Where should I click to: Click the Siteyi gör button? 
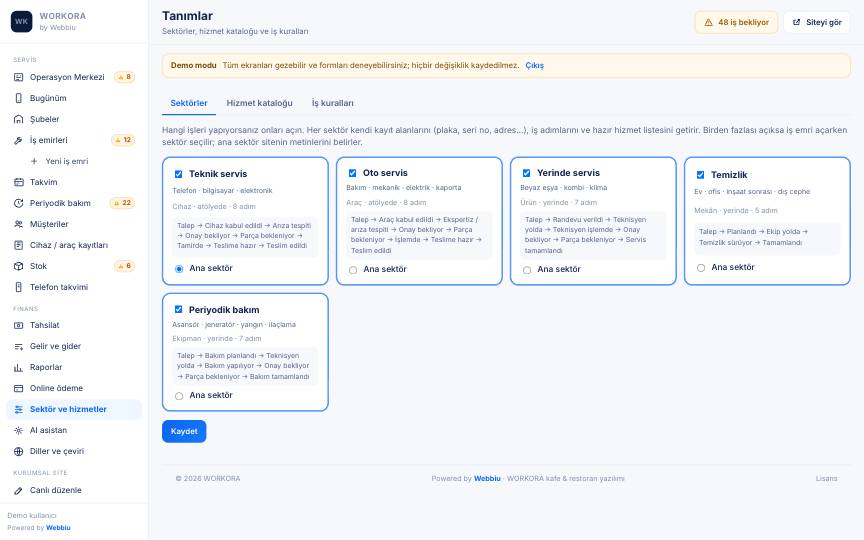817,23
